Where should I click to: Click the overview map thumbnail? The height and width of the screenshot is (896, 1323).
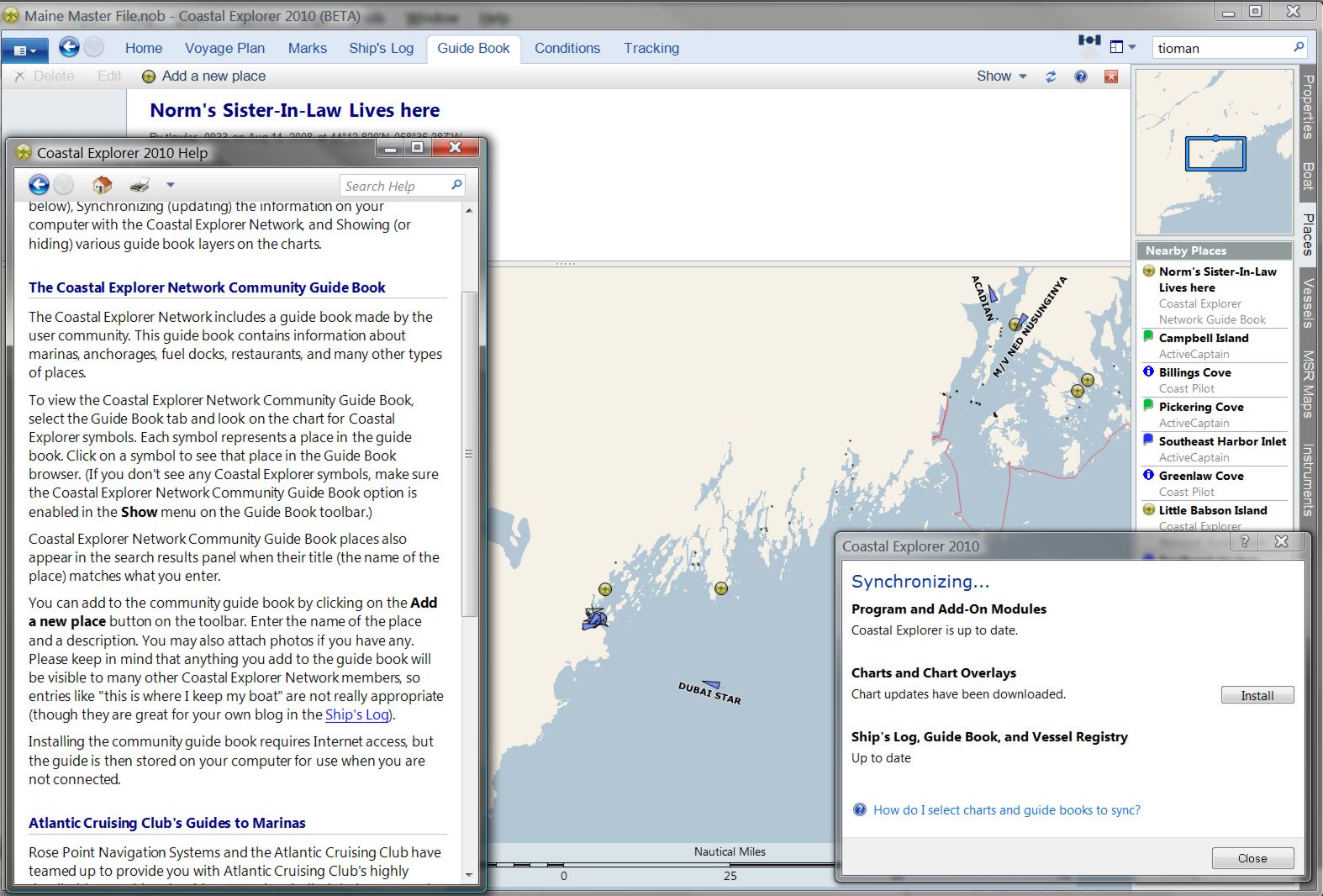1215,151
